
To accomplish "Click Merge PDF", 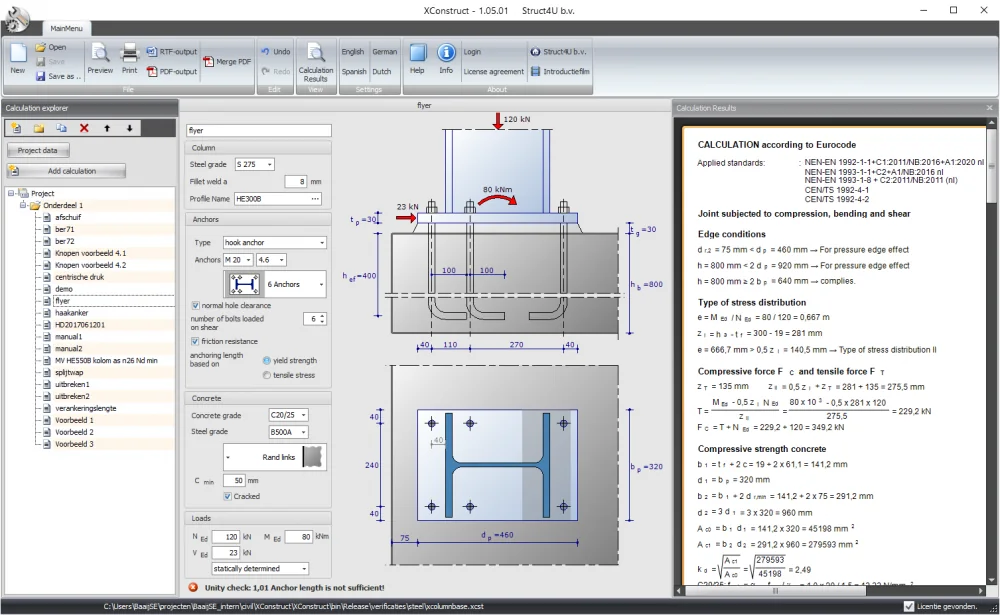I will (228, 62).
